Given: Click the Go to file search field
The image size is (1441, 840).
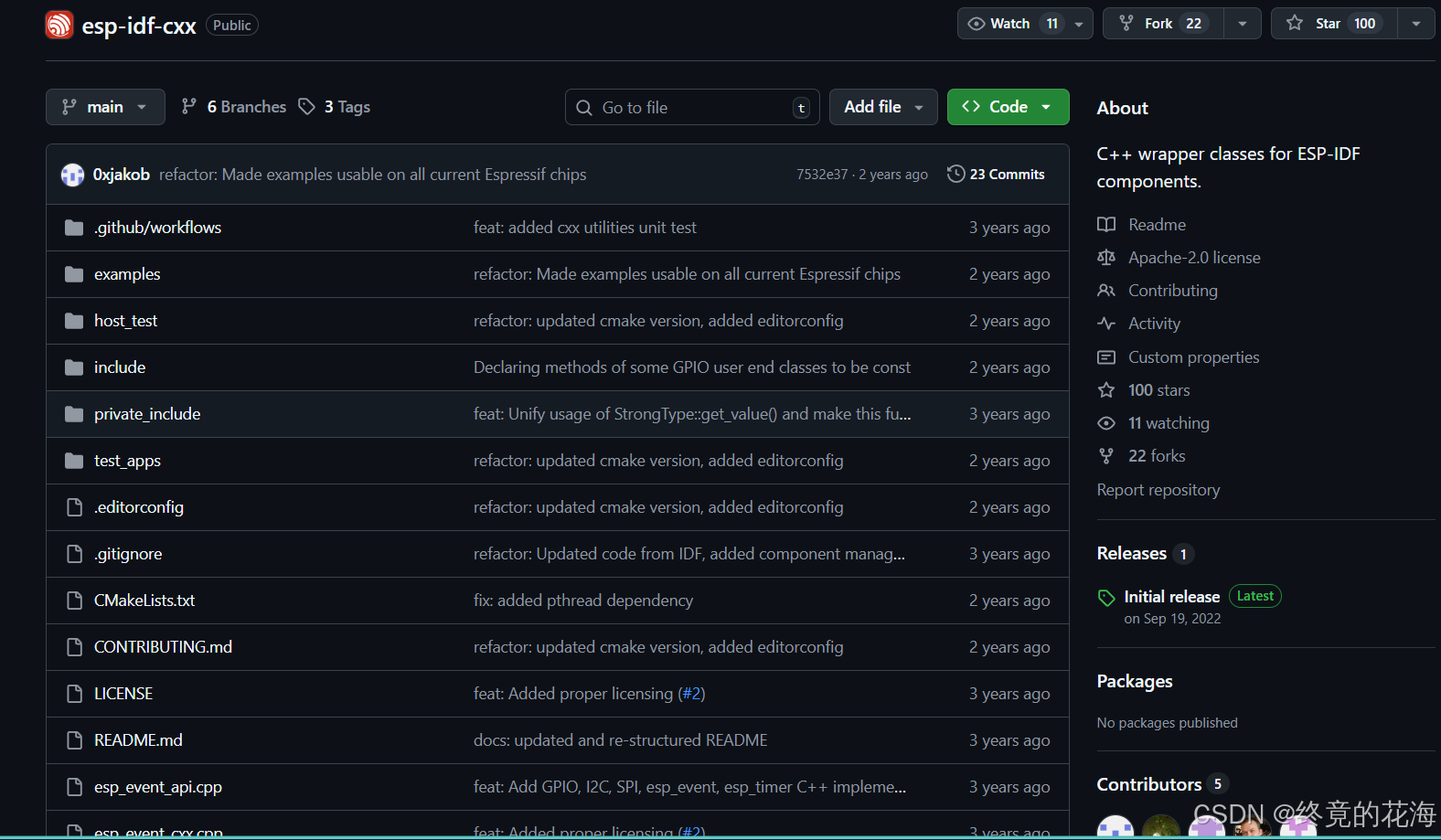Looking at the screenshot, I should point(692,107).
